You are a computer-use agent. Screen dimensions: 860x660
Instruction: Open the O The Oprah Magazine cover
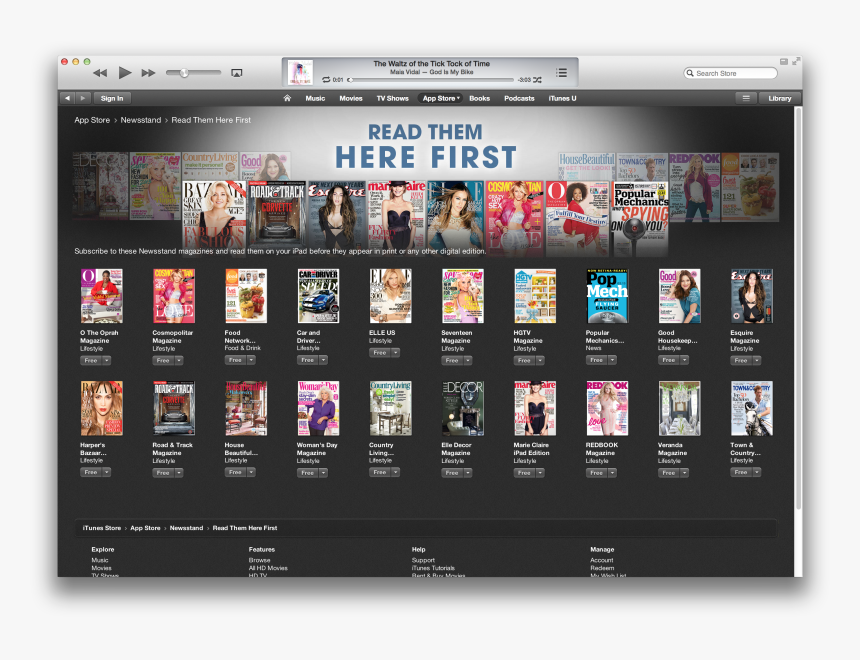tap(101, 296)
